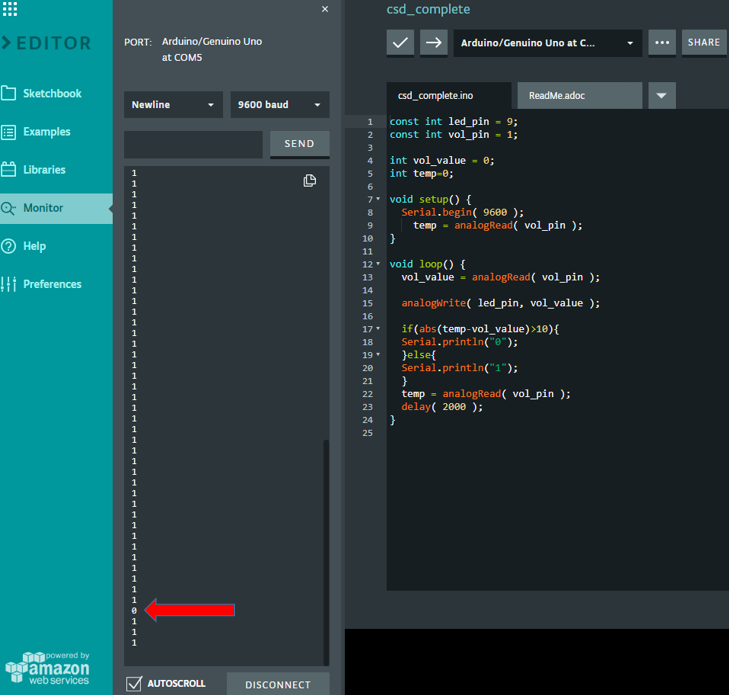Click the Preferences sliders icon

8,284
